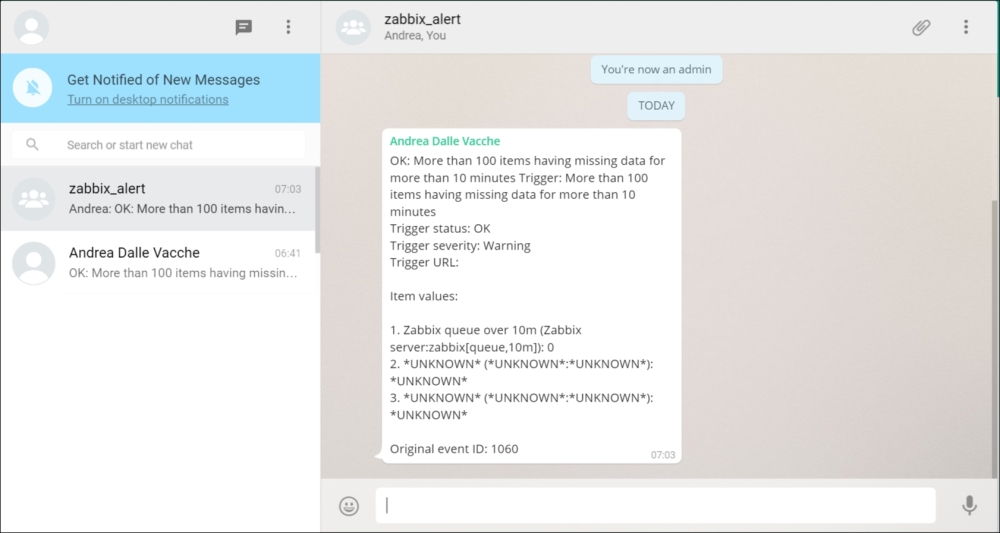Click the TODAY date badge

(x=656, y=106)
